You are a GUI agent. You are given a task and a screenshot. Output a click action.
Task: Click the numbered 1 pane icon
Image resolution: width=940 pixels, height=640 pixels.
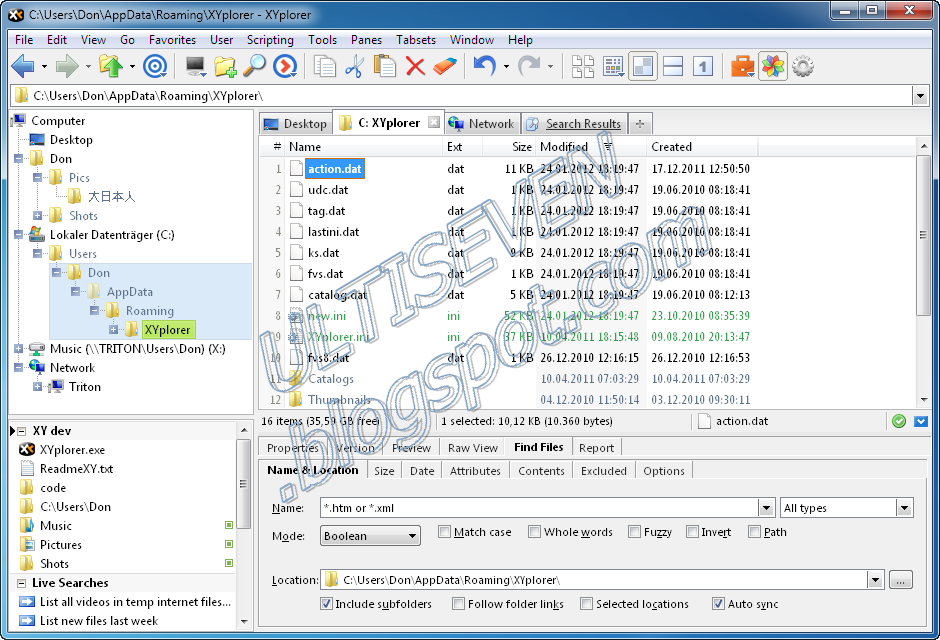pyautogui.click(x=703, y=66)
